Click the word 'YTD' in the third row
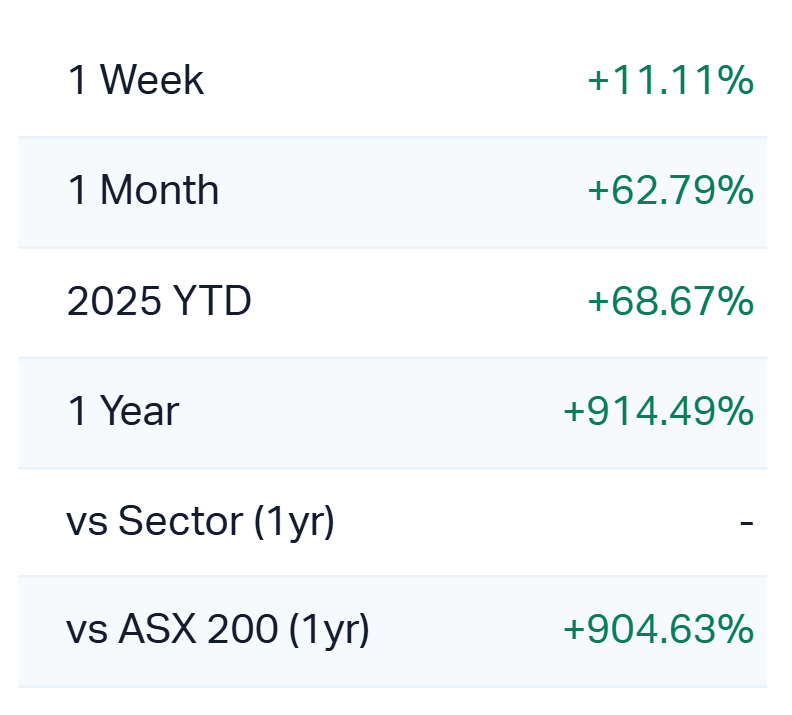Screen dimensions: 792x715 pos(210,301)
